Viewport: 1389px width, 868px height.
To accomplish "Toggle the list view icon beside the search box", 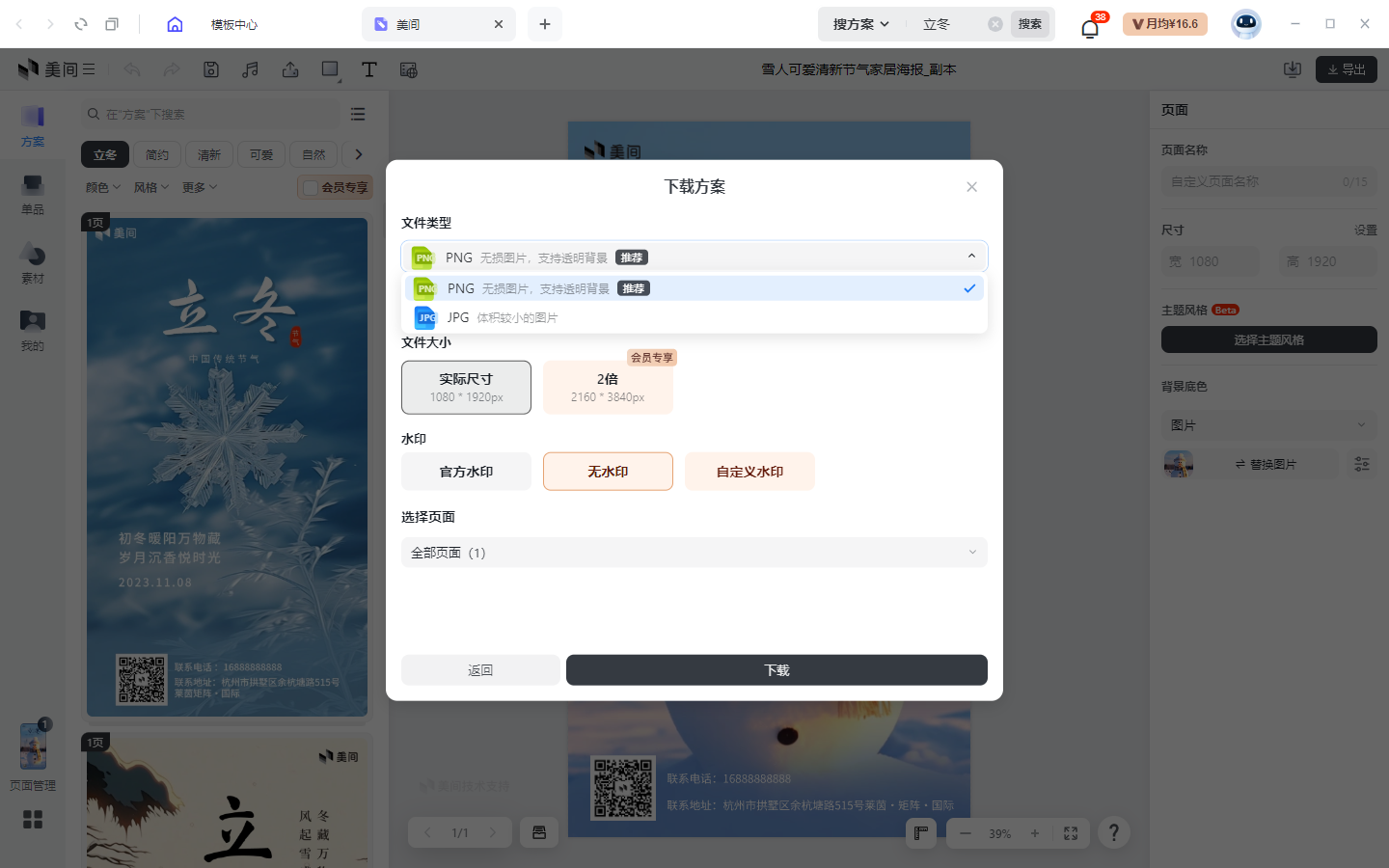I will coord(358,114).
